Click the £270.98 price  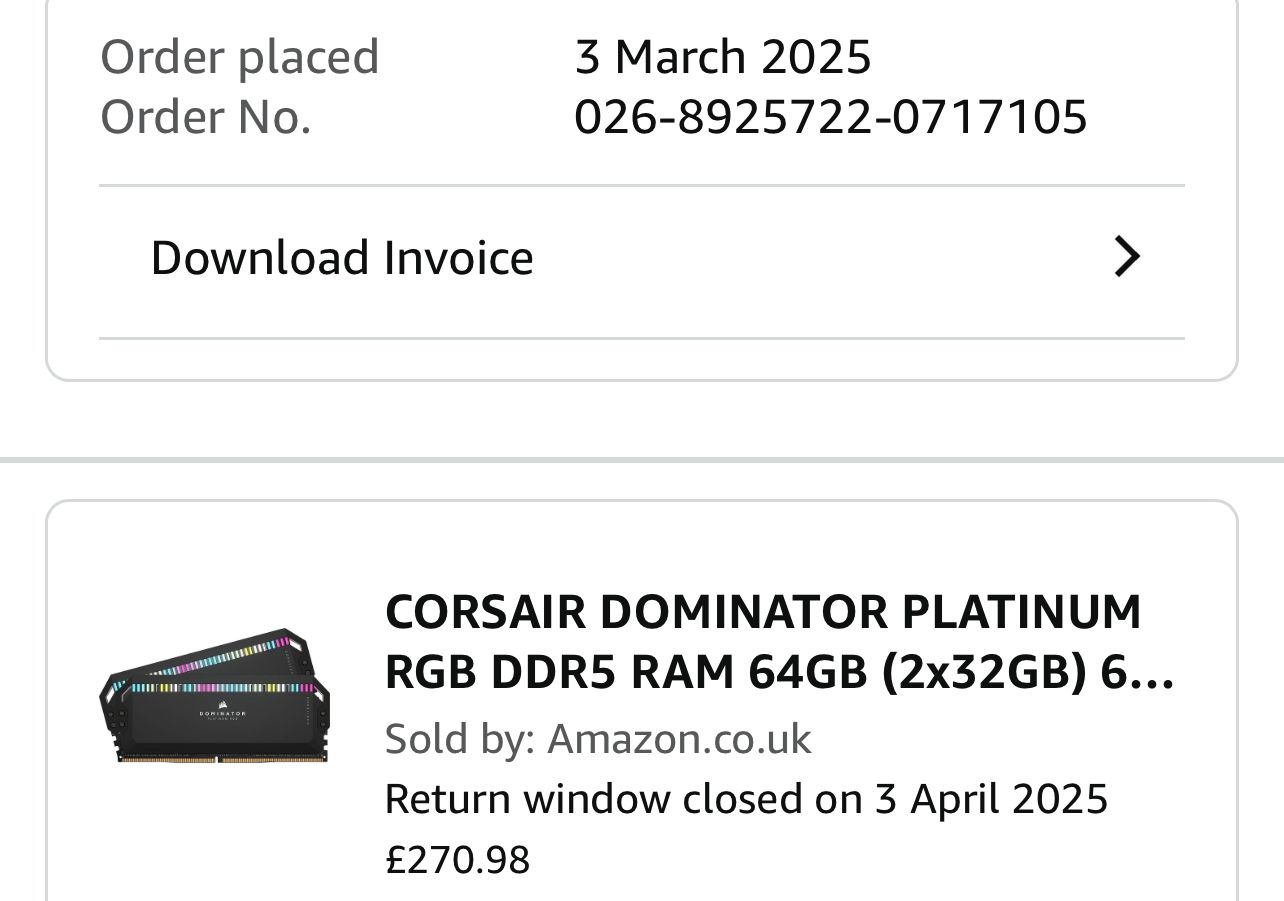457,860
